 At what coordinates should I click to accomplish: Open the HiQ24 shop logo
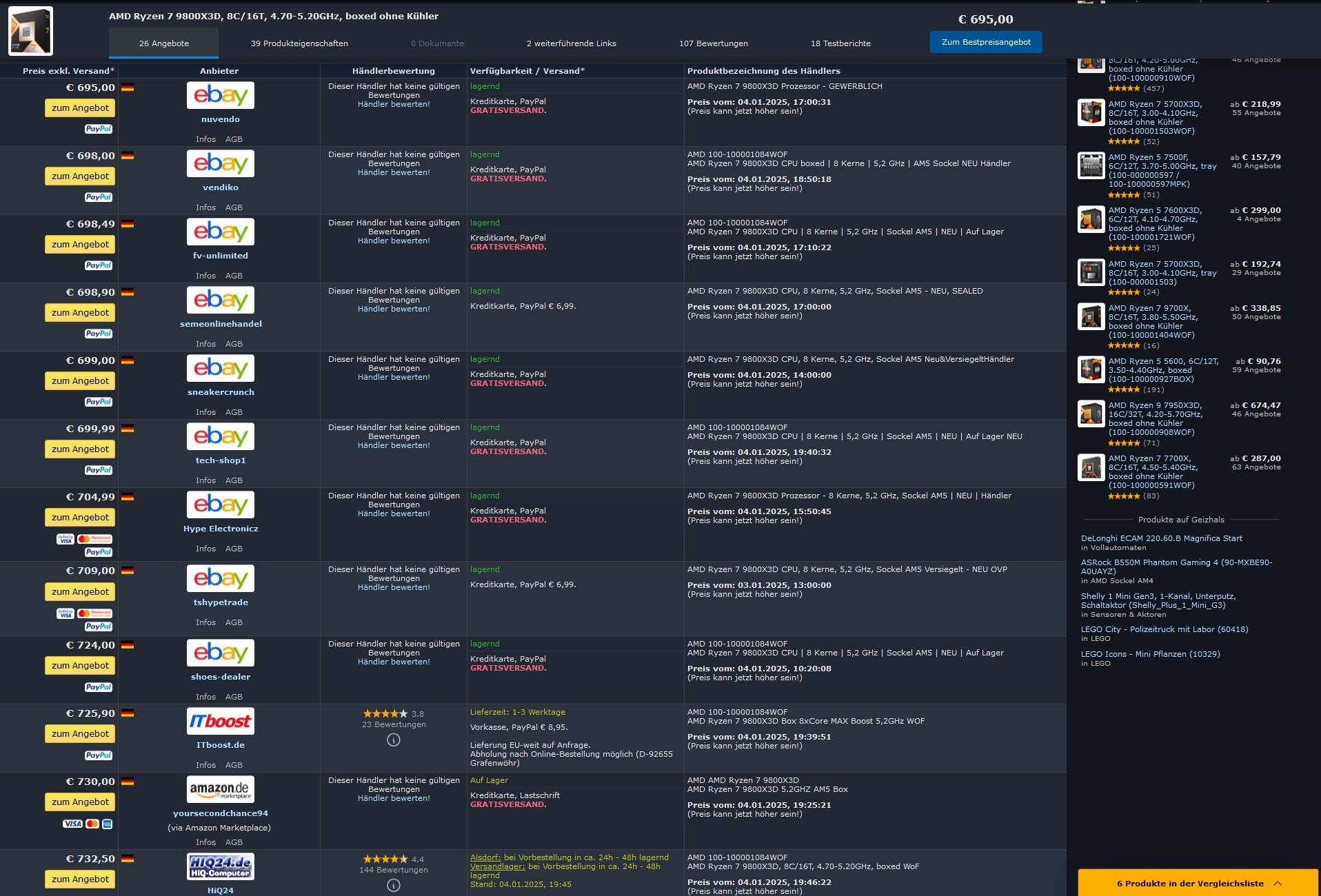click(219, 867)
